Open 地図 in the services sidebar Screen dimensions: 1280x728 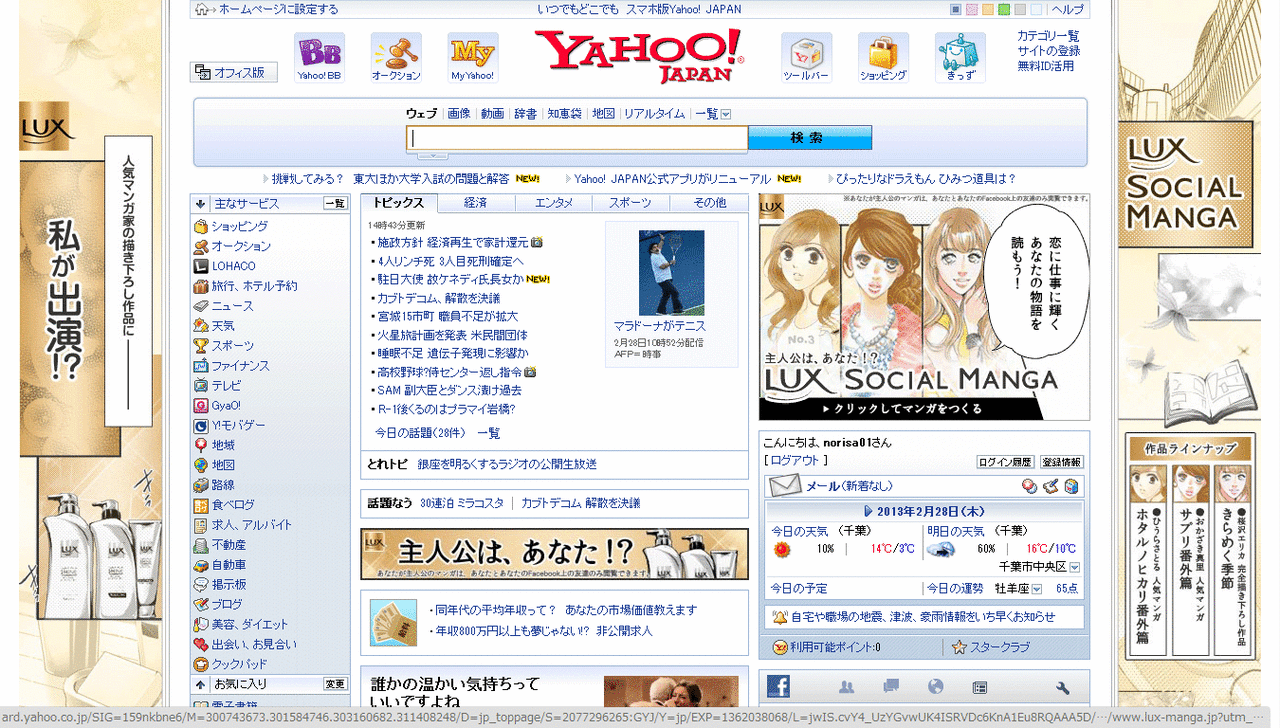[223, 465]
